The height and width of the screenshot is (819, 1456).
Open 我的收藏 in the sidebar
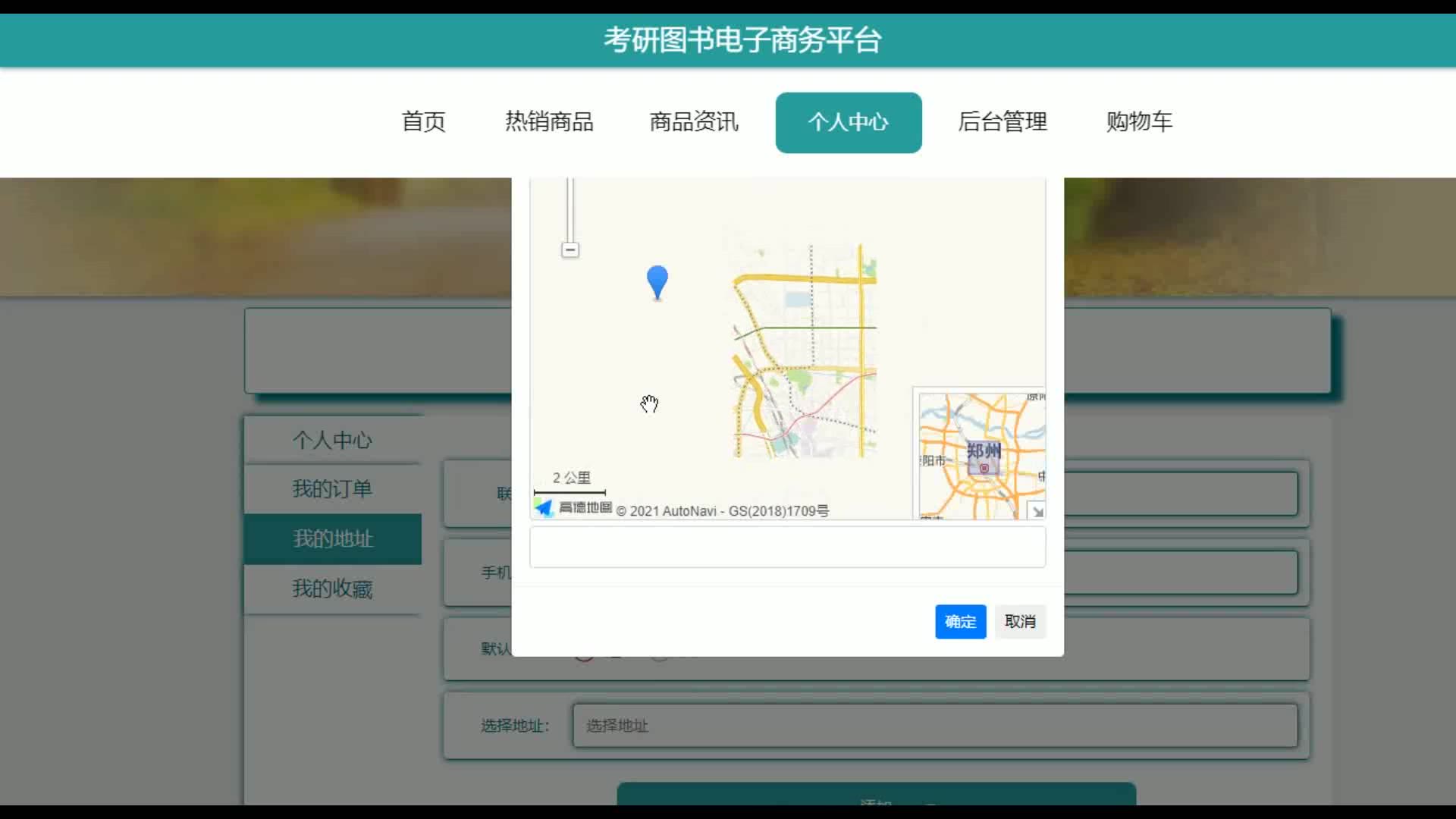[x=332, y=588]
